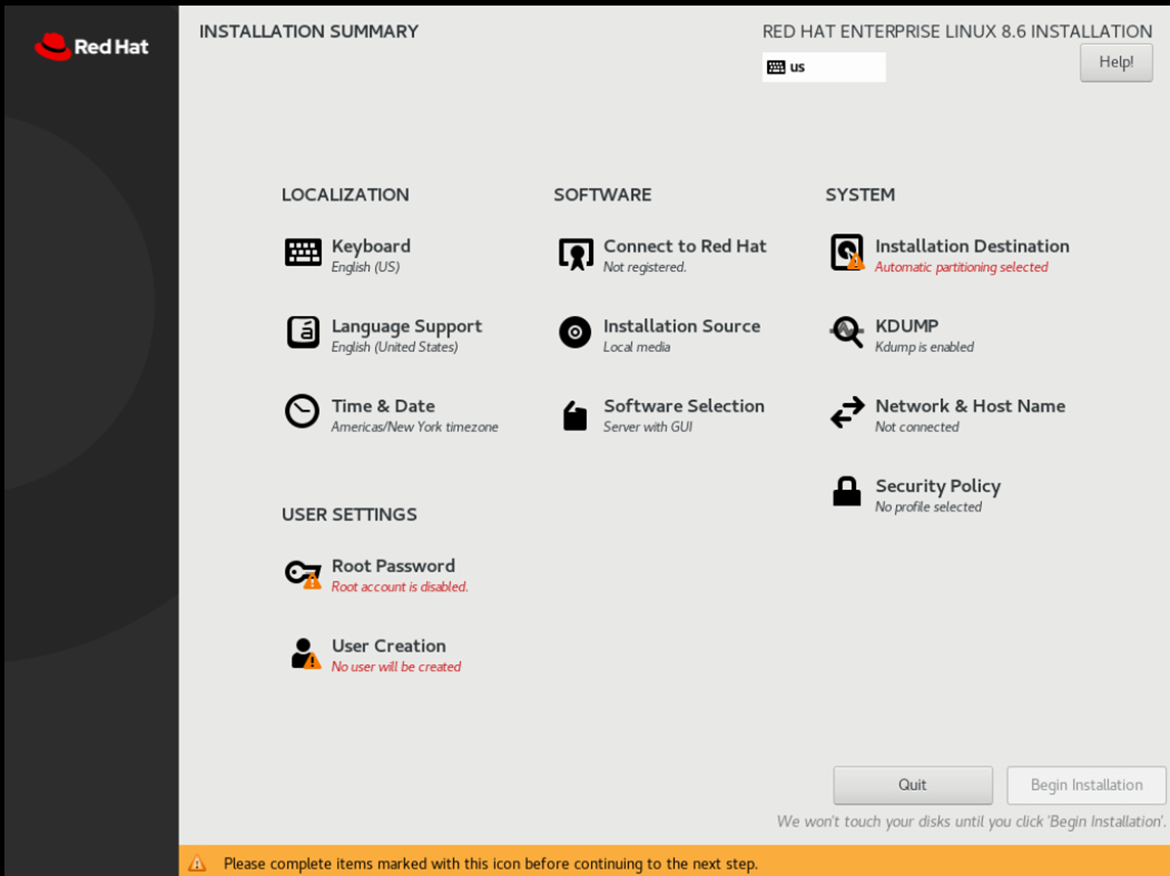Click the User Creation person icon

tap(305, 654)
